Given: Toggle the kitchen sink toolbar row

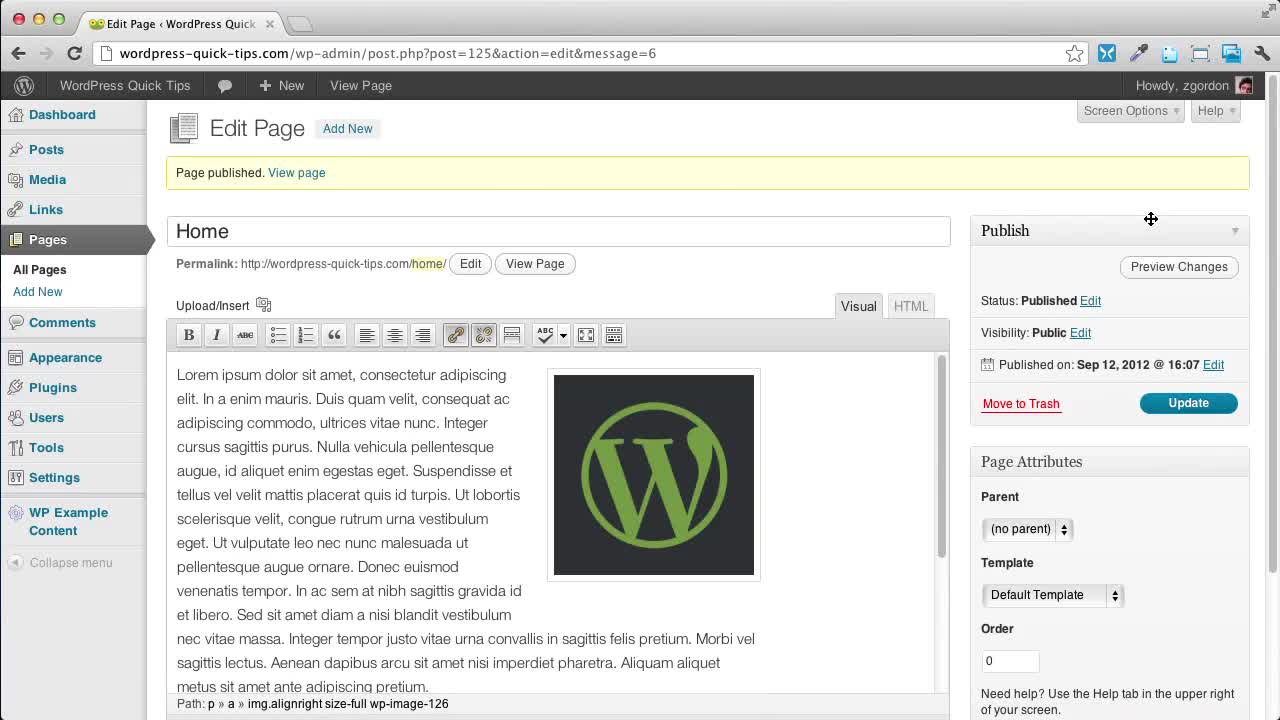Looking at the screenshot, I should click(614, 336).
